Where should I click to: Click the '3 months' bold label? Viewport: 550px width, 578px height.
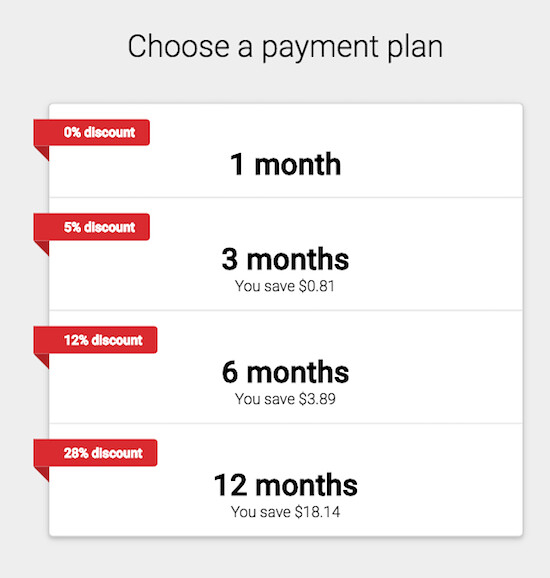coord(285,259)
